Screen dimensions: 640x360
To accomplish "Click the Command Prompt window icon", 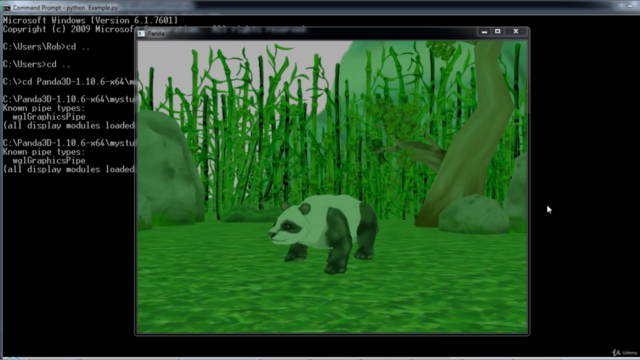I will 7,8.
